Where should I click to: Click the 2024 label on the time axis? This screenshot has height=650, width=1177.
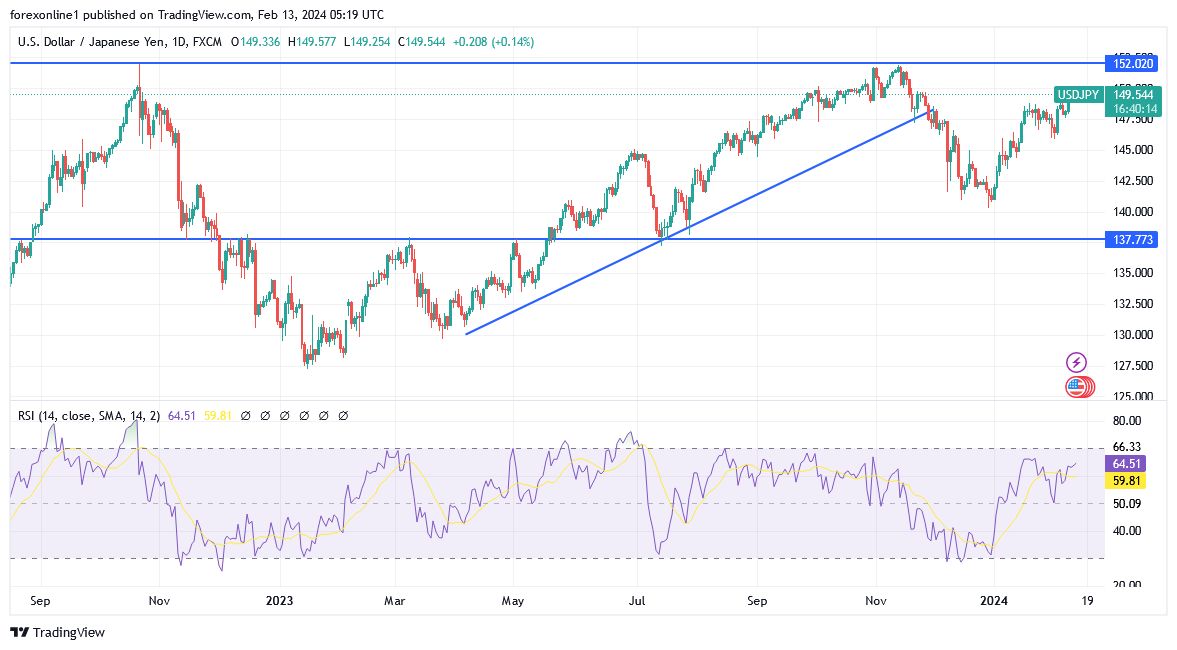coord(995,601)
